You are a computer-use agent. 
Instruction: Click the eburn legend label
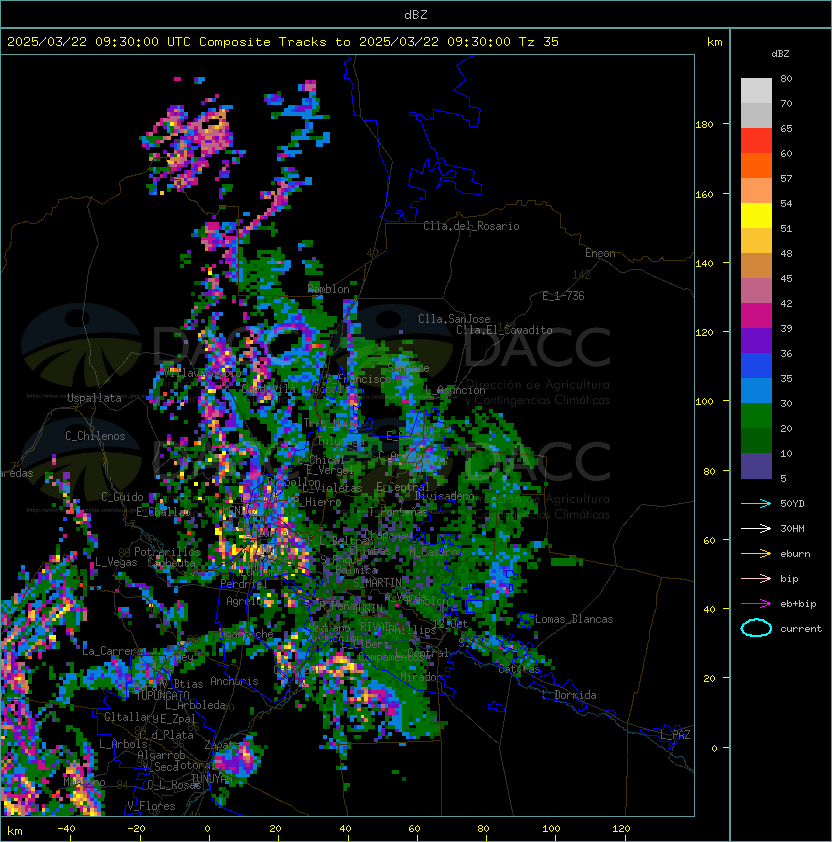(795, 554)
